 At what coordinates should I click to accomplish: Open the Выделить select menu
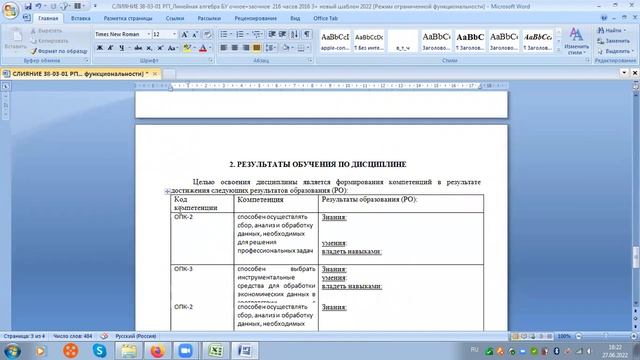(x=615, y=51)
